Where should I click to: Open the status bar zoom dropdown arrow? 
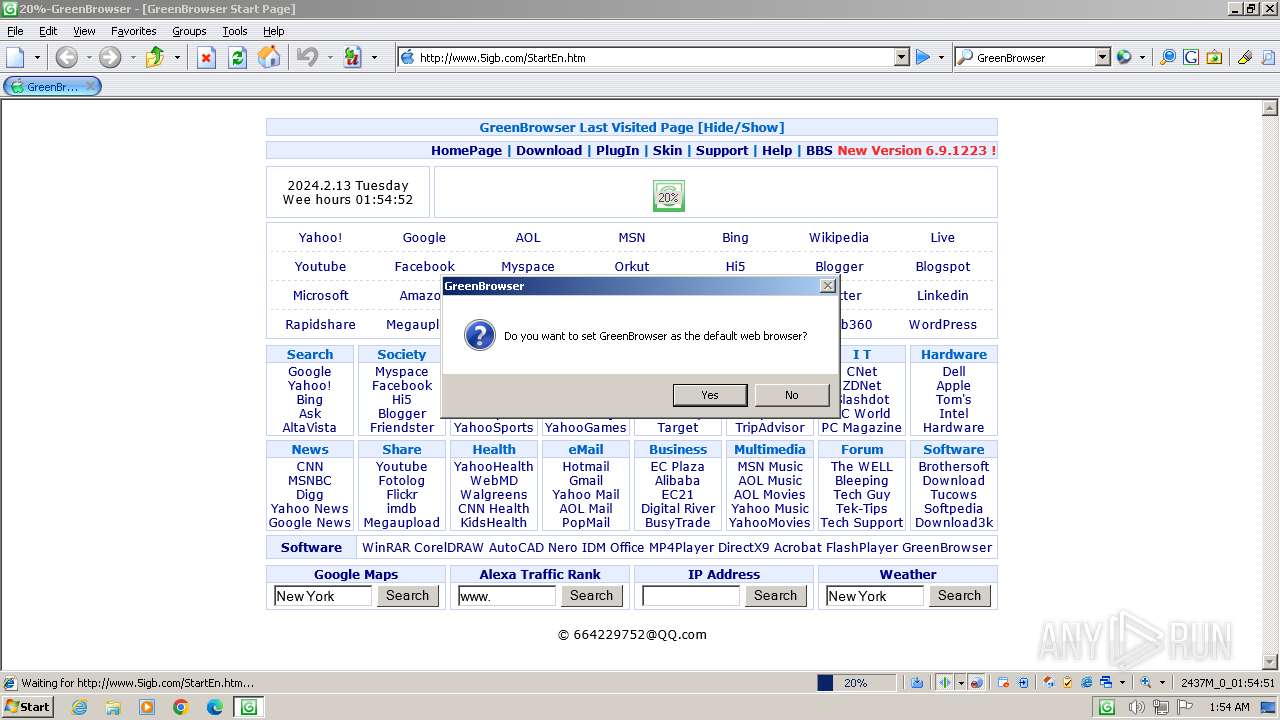[1162, 683]
